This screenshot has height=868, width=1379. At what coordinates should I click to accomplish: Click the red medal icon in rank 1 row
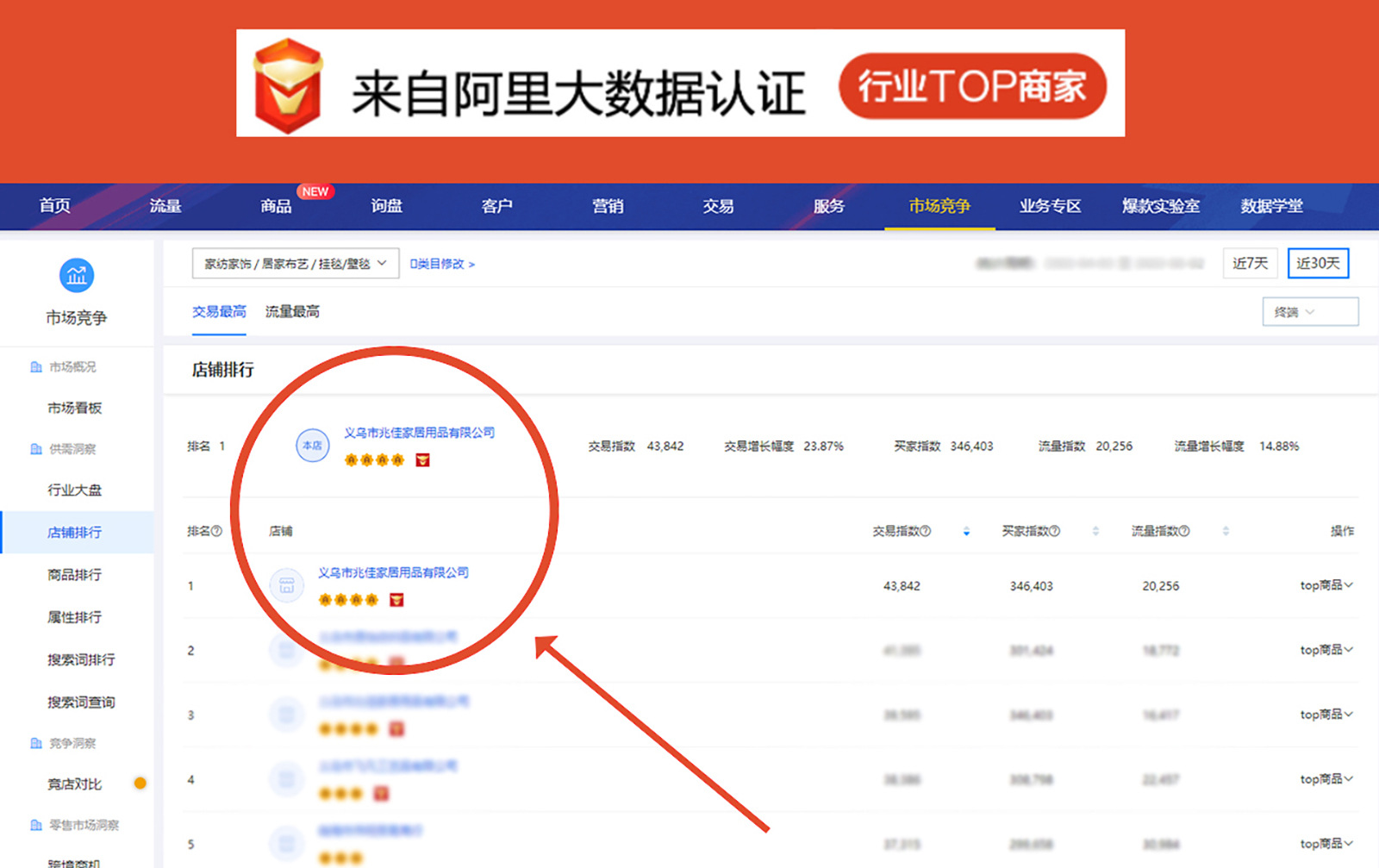[396, 600]
